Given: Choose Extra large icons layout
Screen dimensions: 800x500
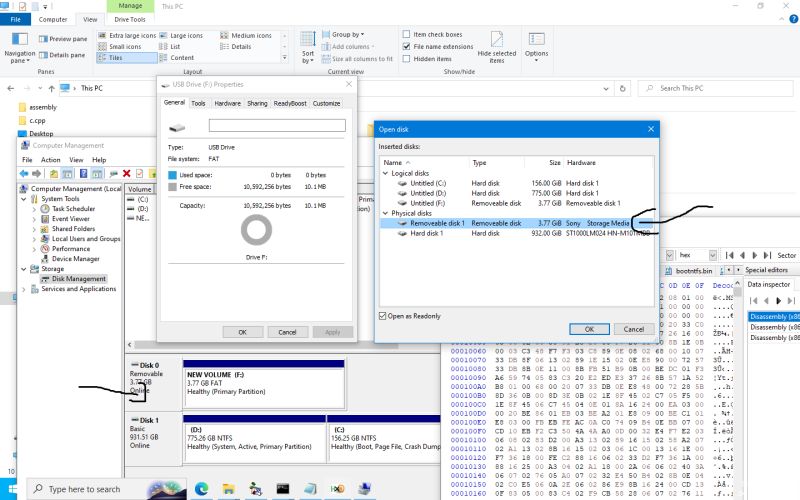Looking at the screenshot, I should [127, 35].
